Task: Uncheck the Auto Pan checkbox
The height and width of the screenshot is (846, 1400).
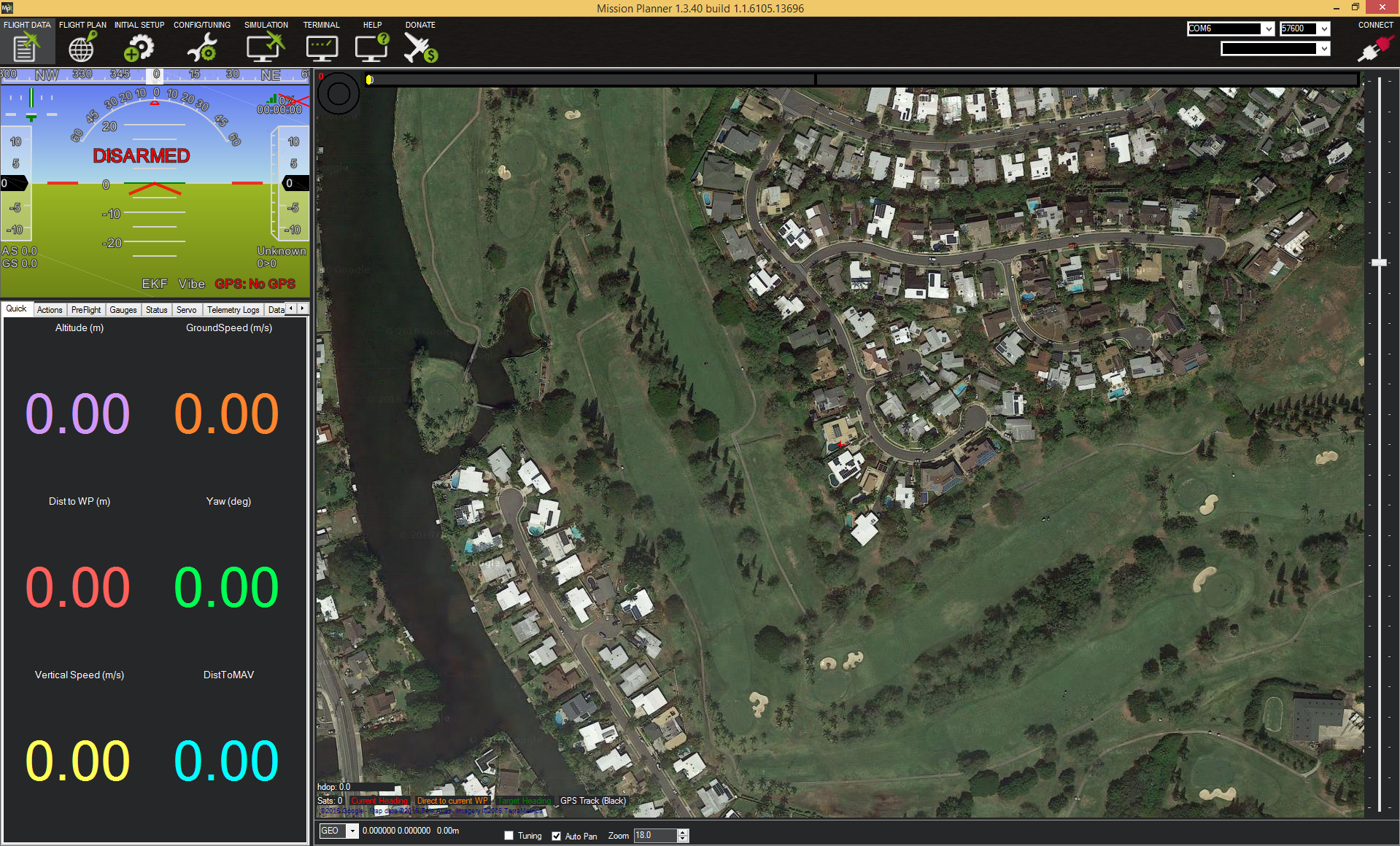Action: (x=557, y=836)
